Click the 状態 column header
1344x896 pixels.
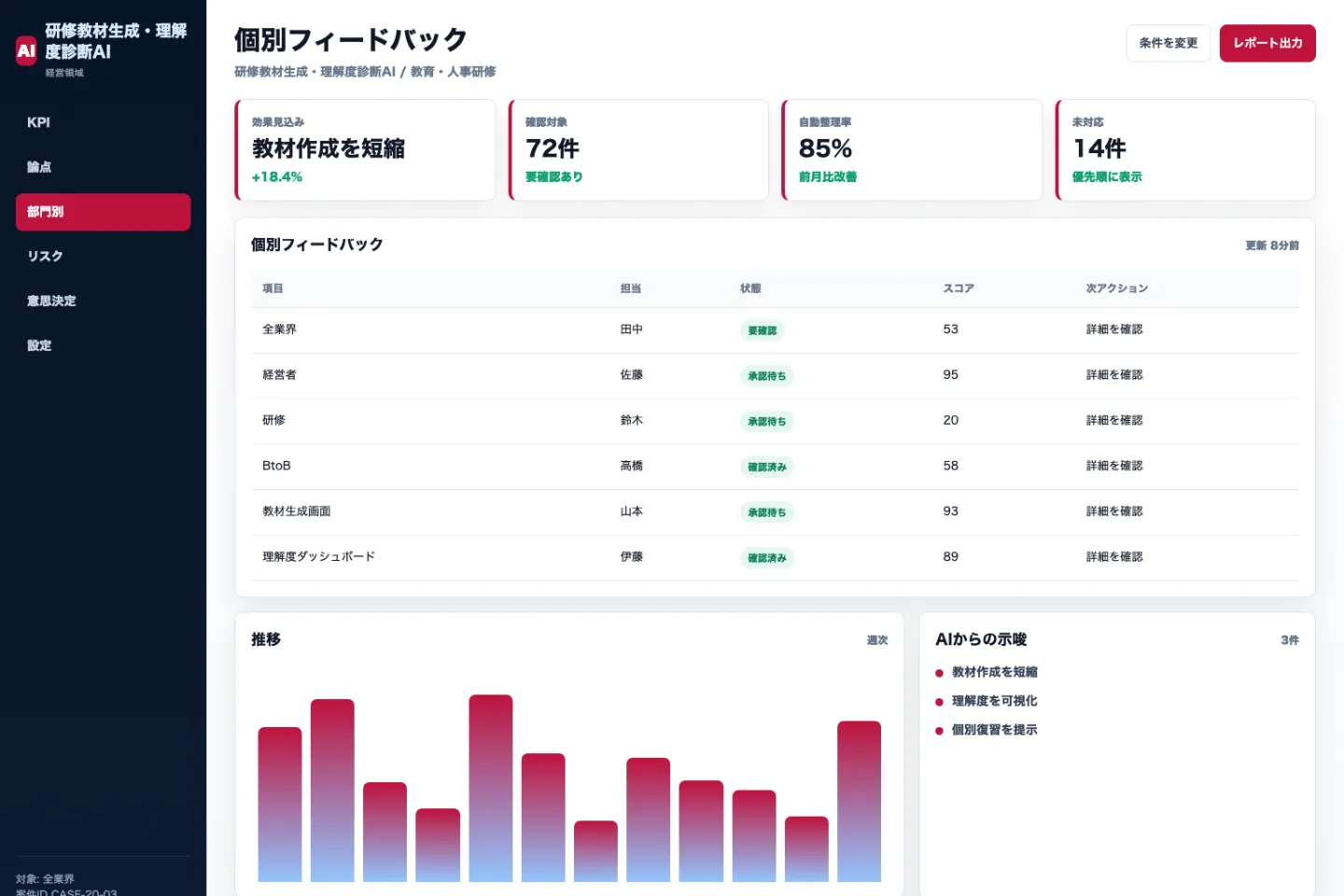click(750, 288)
